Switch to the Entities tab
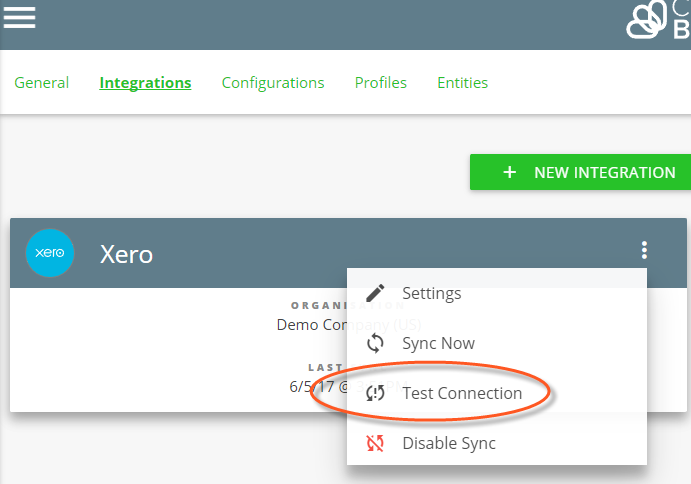Viewport: 691px width, 484px height. 462,82
